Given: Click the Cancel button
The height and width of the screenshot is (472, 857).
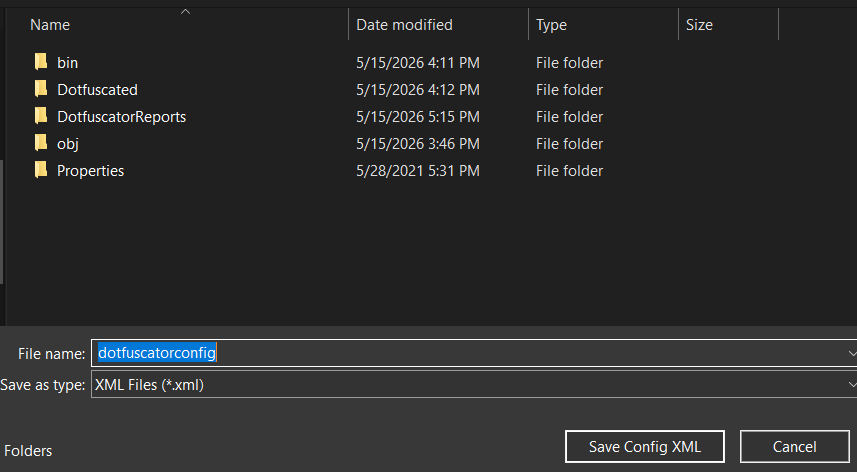Looking at the screenshot, I should [795, 446].
